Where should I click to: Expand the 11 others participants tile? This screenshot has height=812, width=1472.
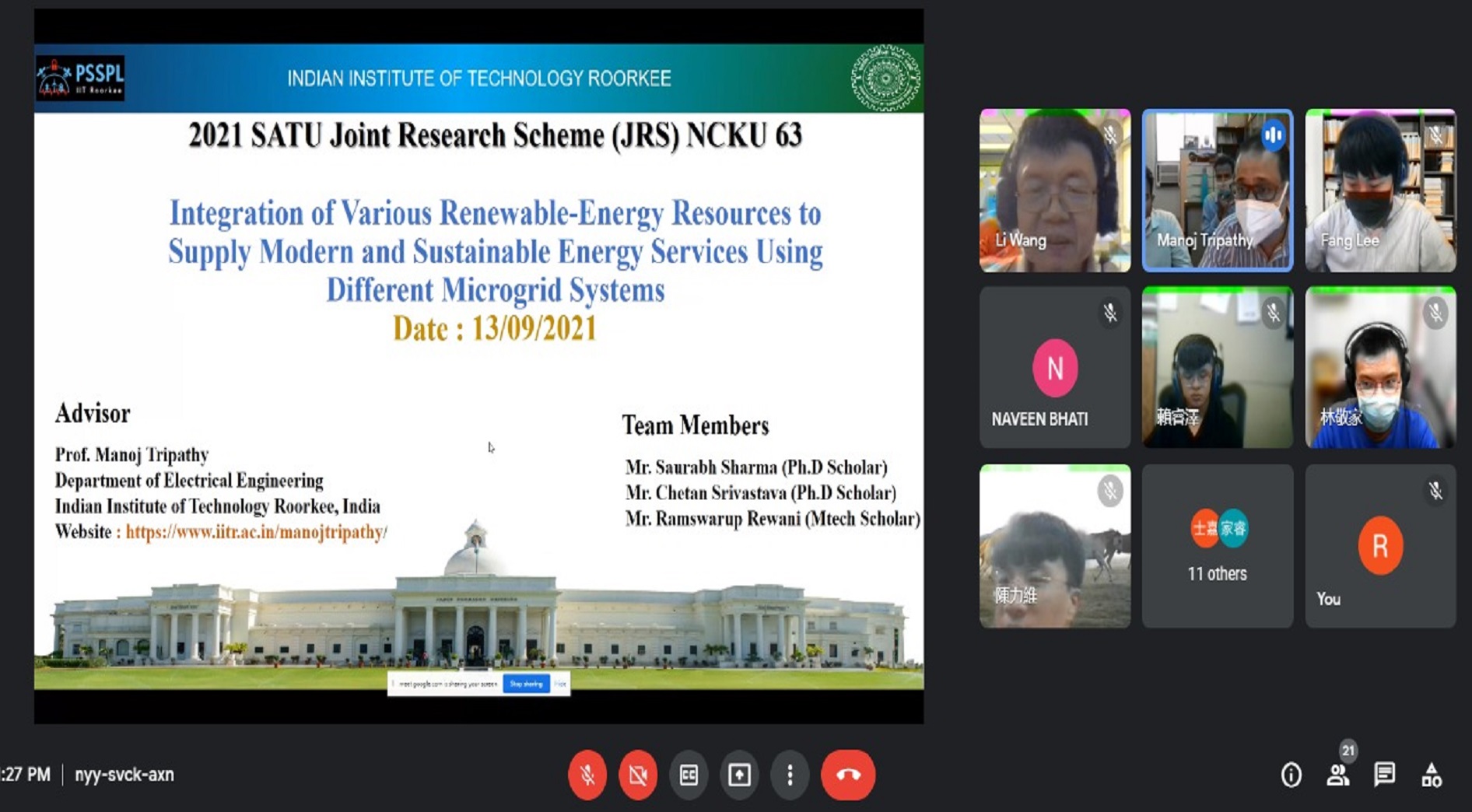pos(1217,546)
